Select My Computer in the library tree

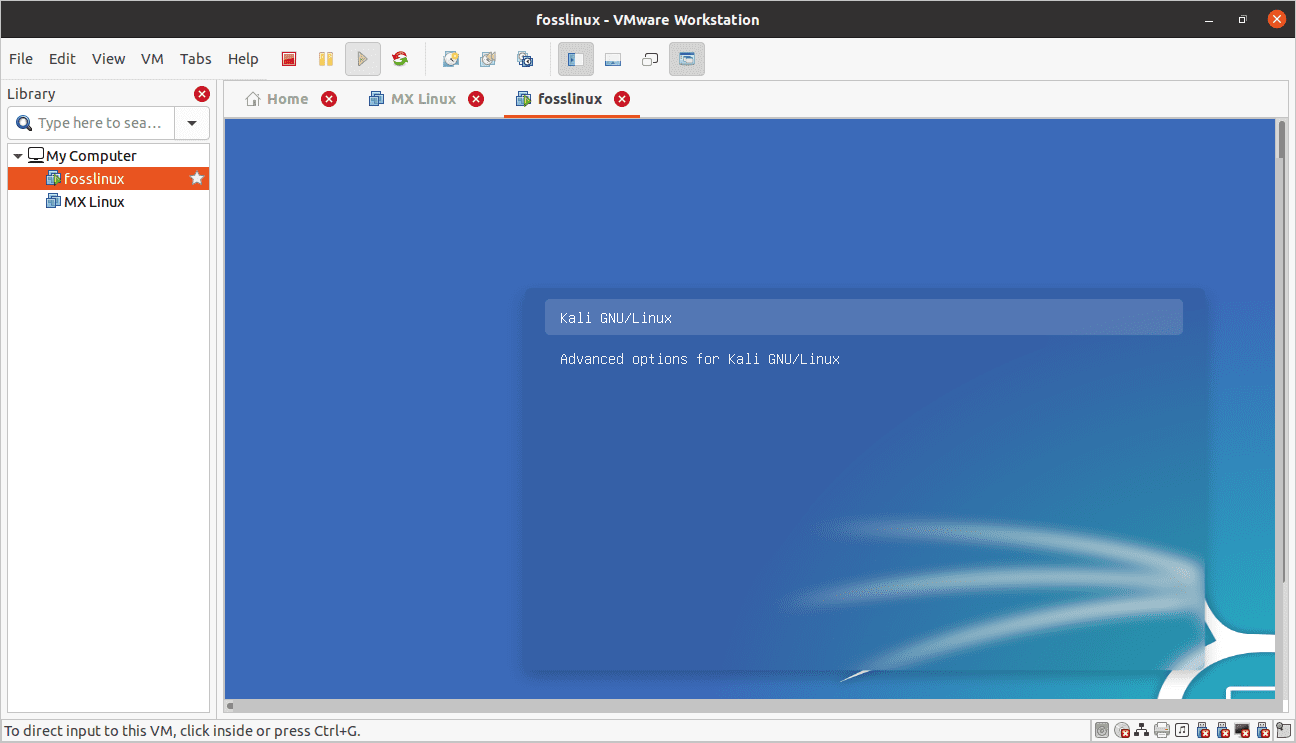[x=91, y=156]
